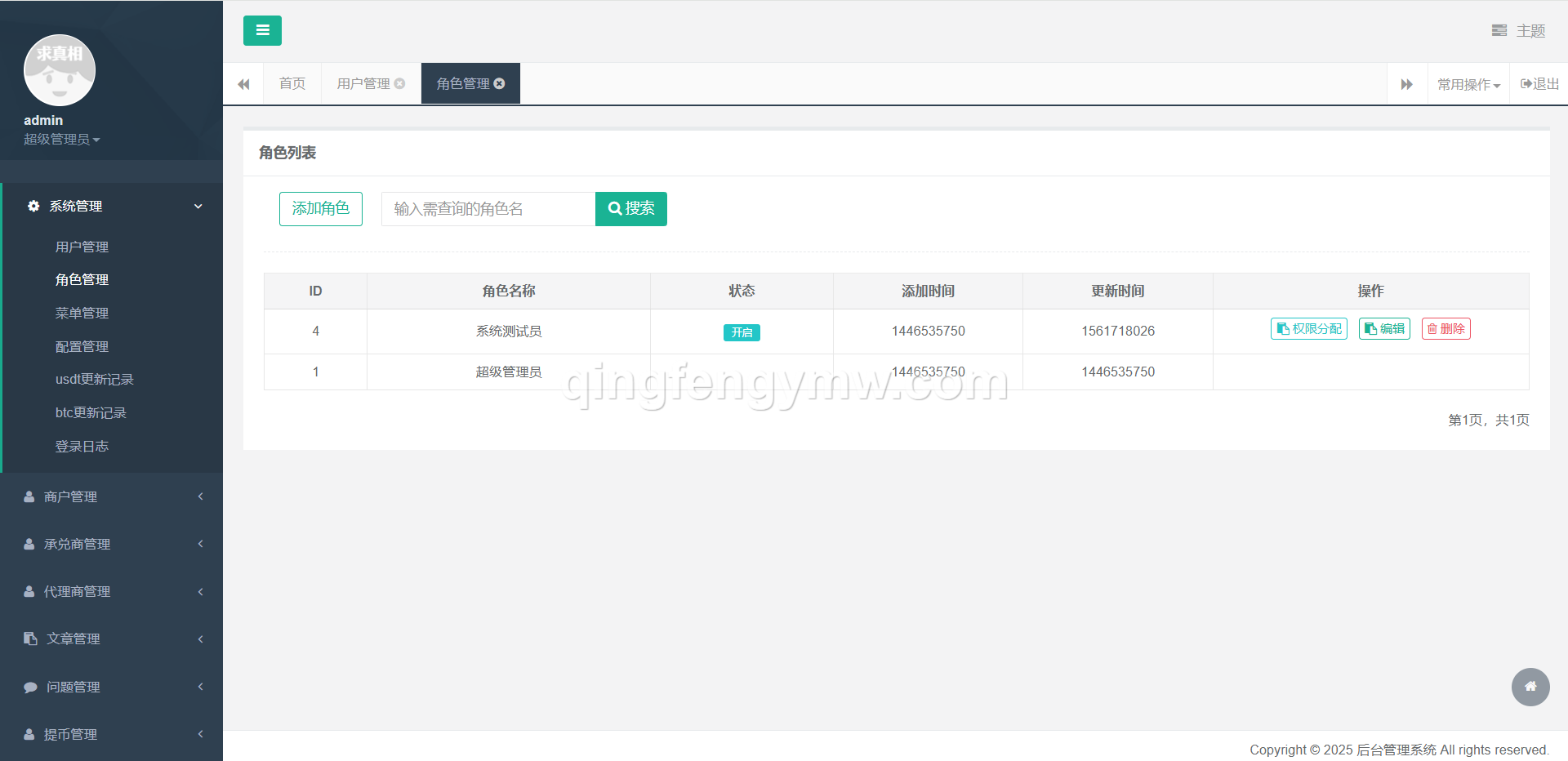Toggle the sidebar with the green hamburger button
Screen dimensions: 1568x761
coord(262,30)
